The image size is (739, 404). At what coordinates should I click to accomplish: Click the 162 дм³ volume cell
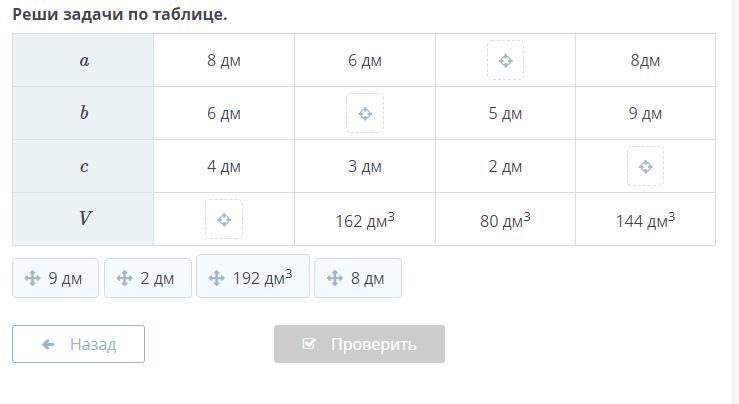pos(365,220)
